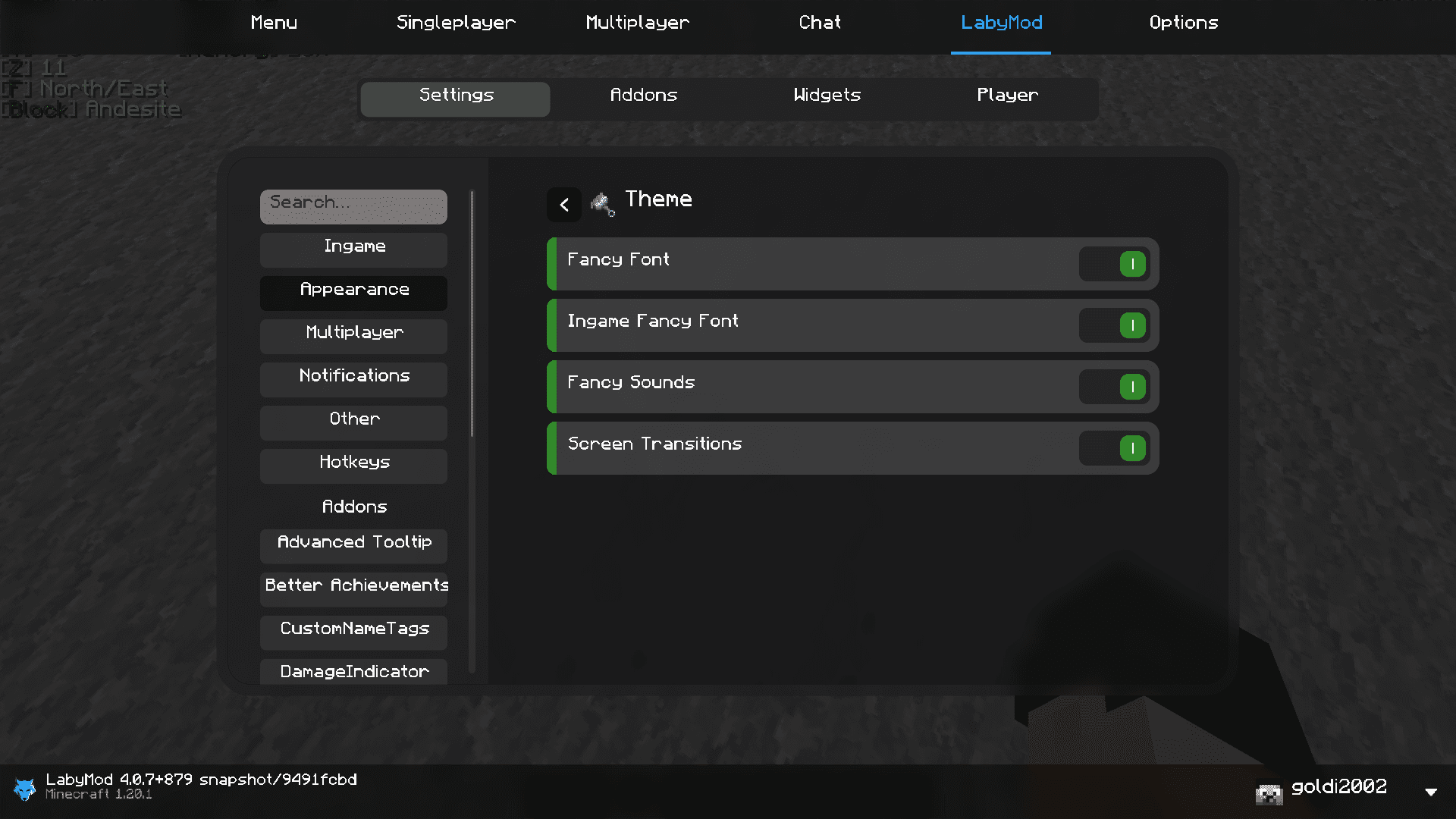Open Better Achievements addon settings

pos(353,589)
